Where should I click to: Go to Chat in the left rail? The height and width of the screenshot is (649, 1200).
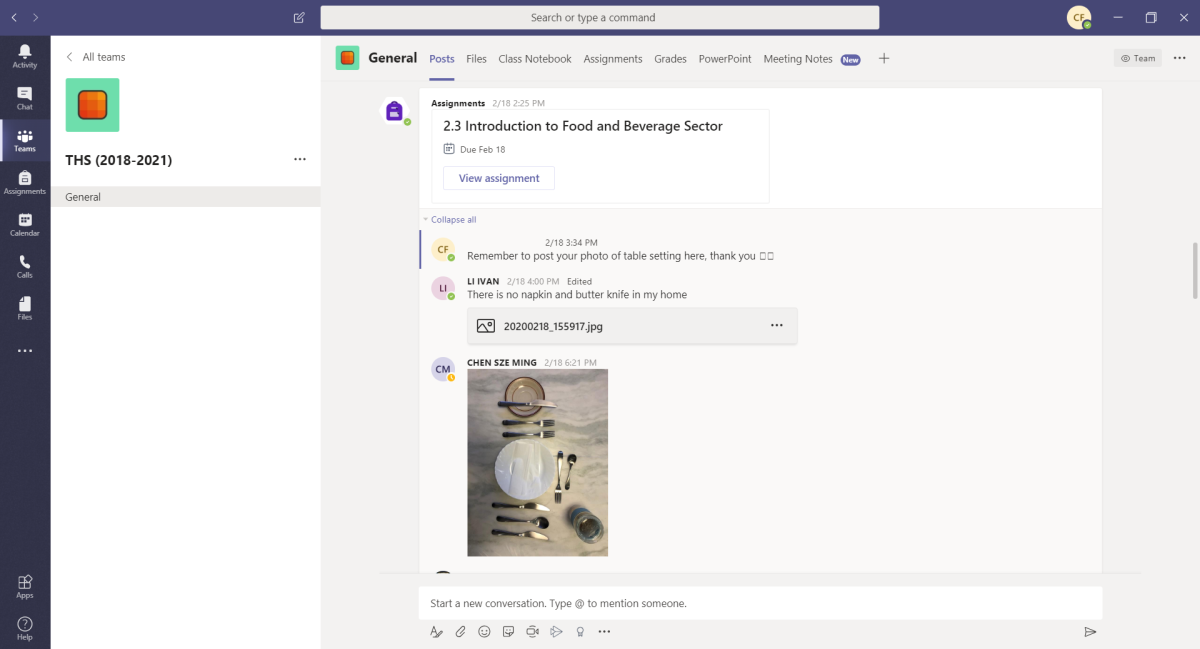[25, 98]
